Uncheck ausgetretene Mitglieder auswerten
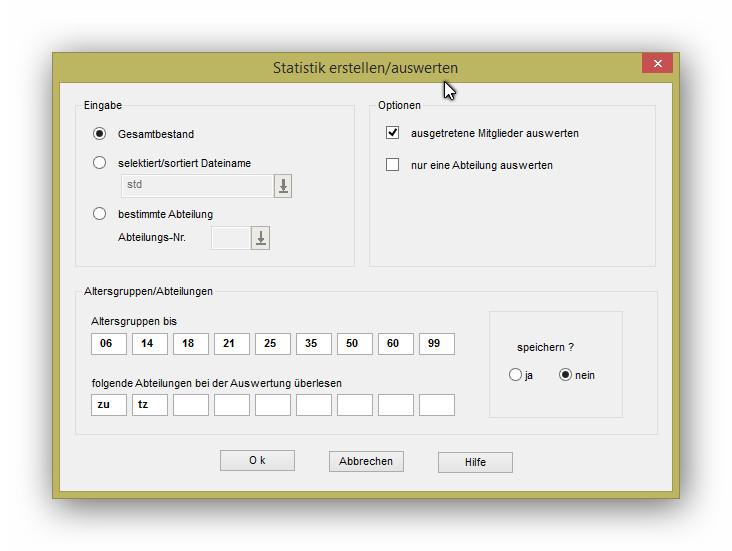 point(393,133)
